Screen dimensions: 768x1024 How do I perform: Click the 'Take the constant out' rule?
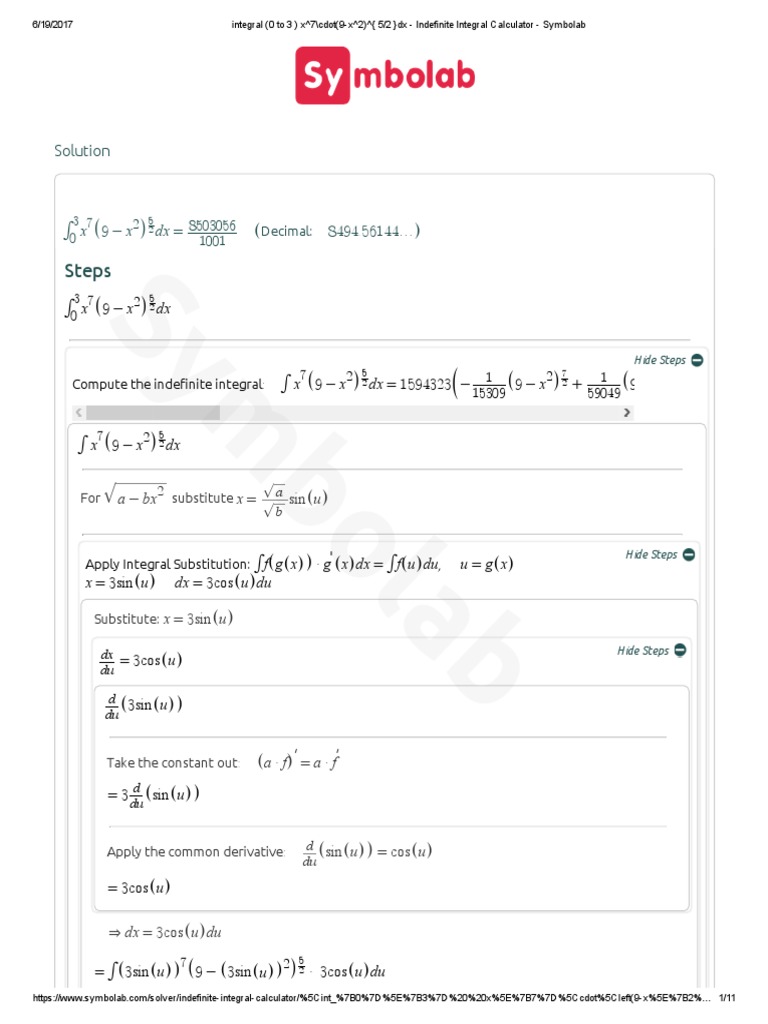coord(173,763)
